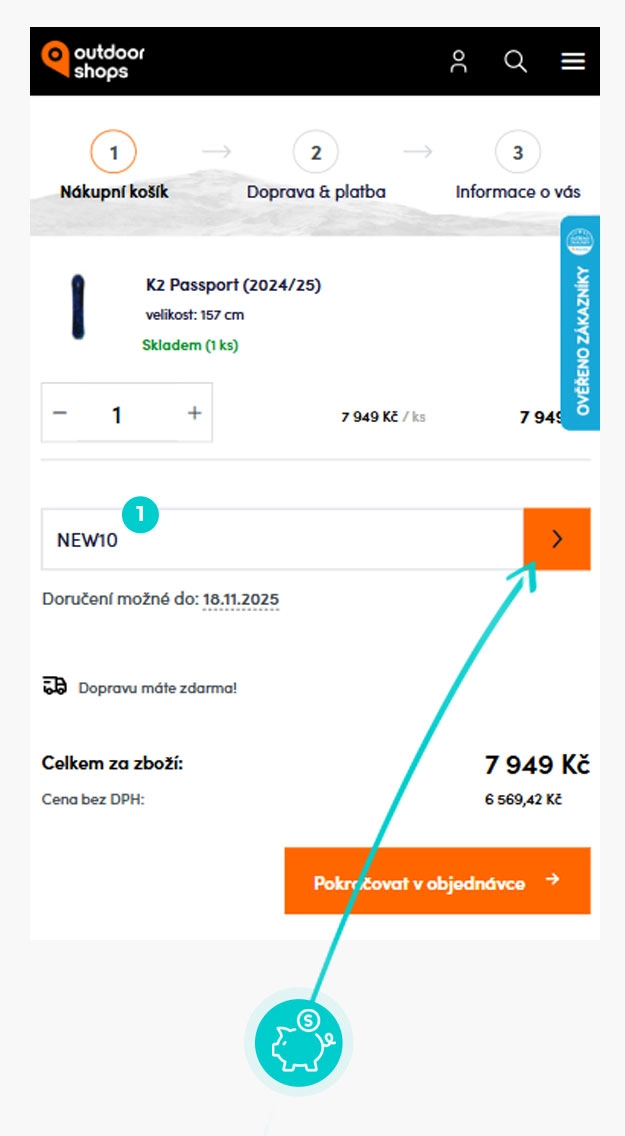
Task: Click the free shipping truck icon
Action: 55,687
